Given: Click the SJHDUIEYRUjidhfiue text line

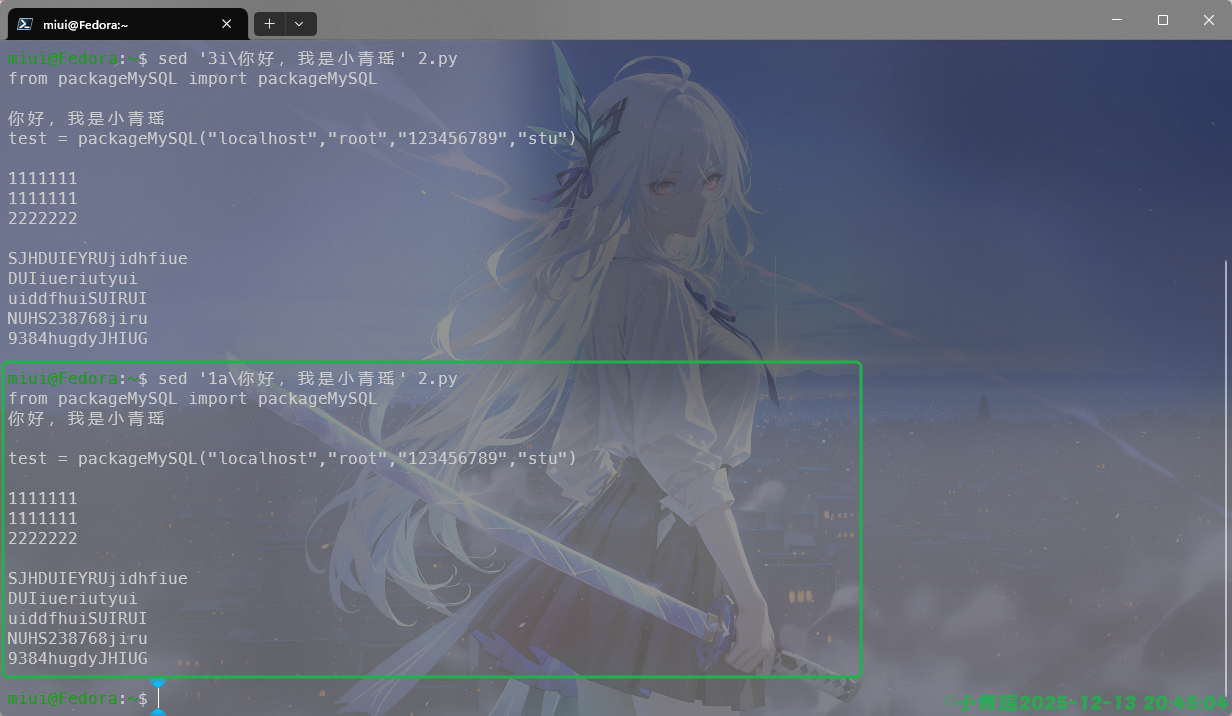Looking at the screenshot, I should pyautogui.click(x=97, y=258).
